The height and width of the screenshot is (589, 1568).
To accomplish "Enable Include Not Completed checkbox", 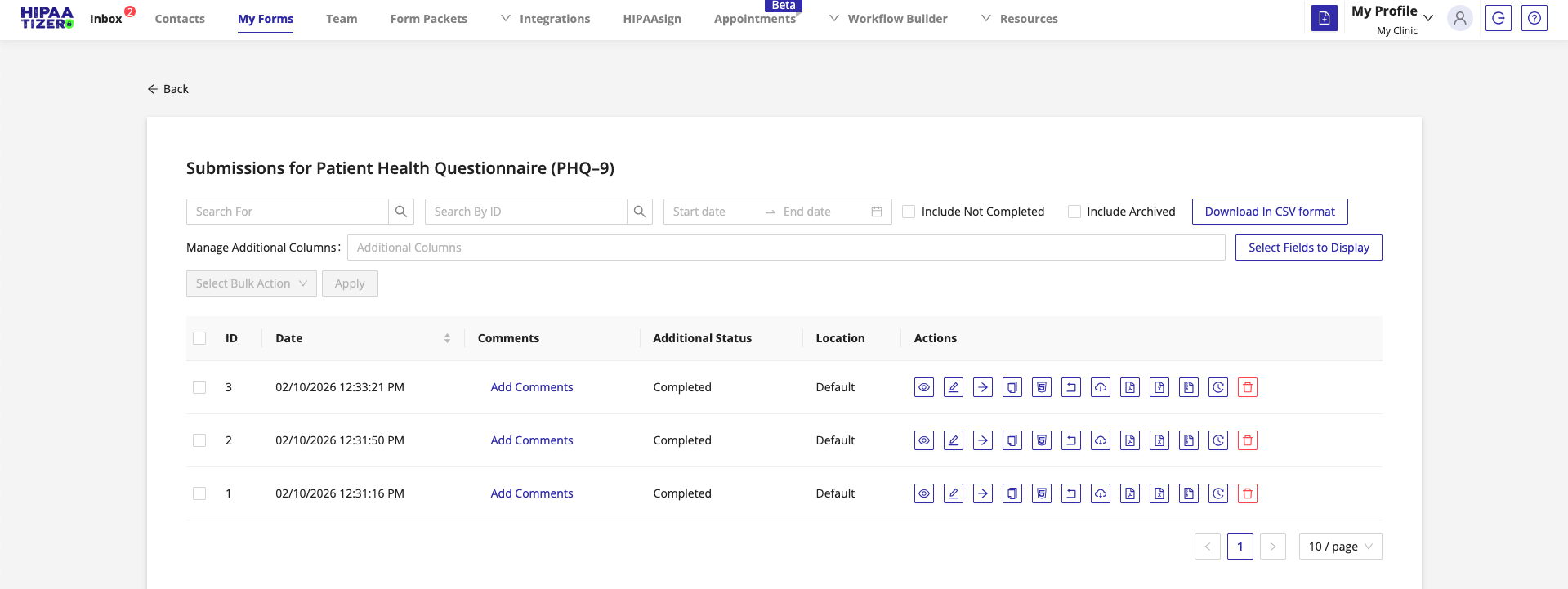I will [909, 212].
